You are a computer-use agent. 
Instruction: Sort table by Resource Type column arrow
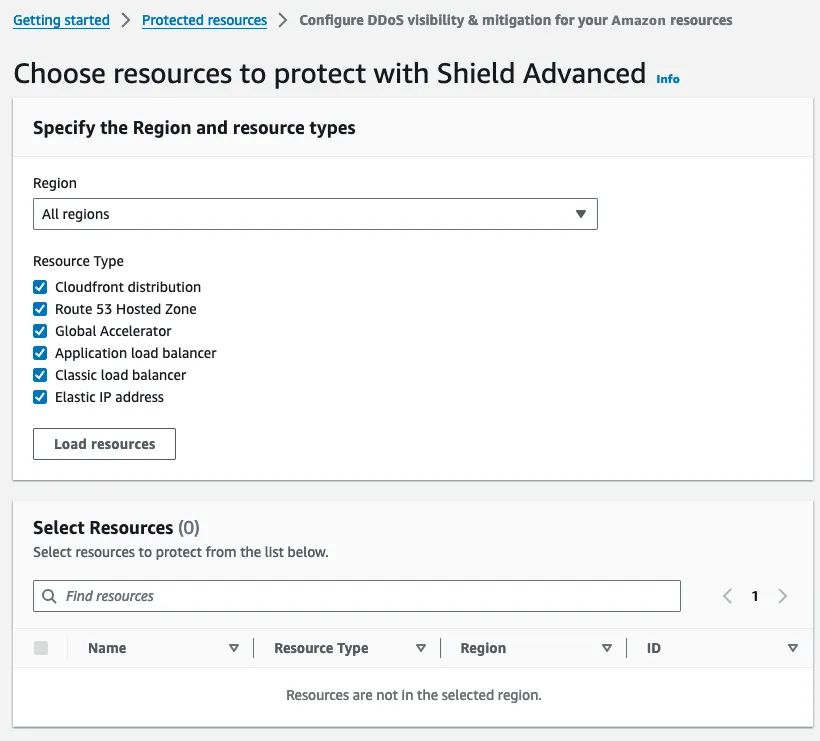pyautogui.click(x=420, y=648)
